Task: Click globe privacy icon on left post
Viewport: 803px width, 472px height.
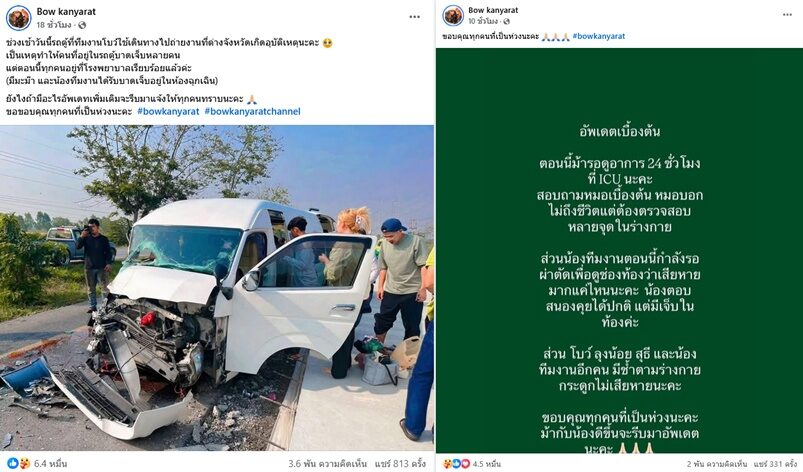Action: (82, 25)
